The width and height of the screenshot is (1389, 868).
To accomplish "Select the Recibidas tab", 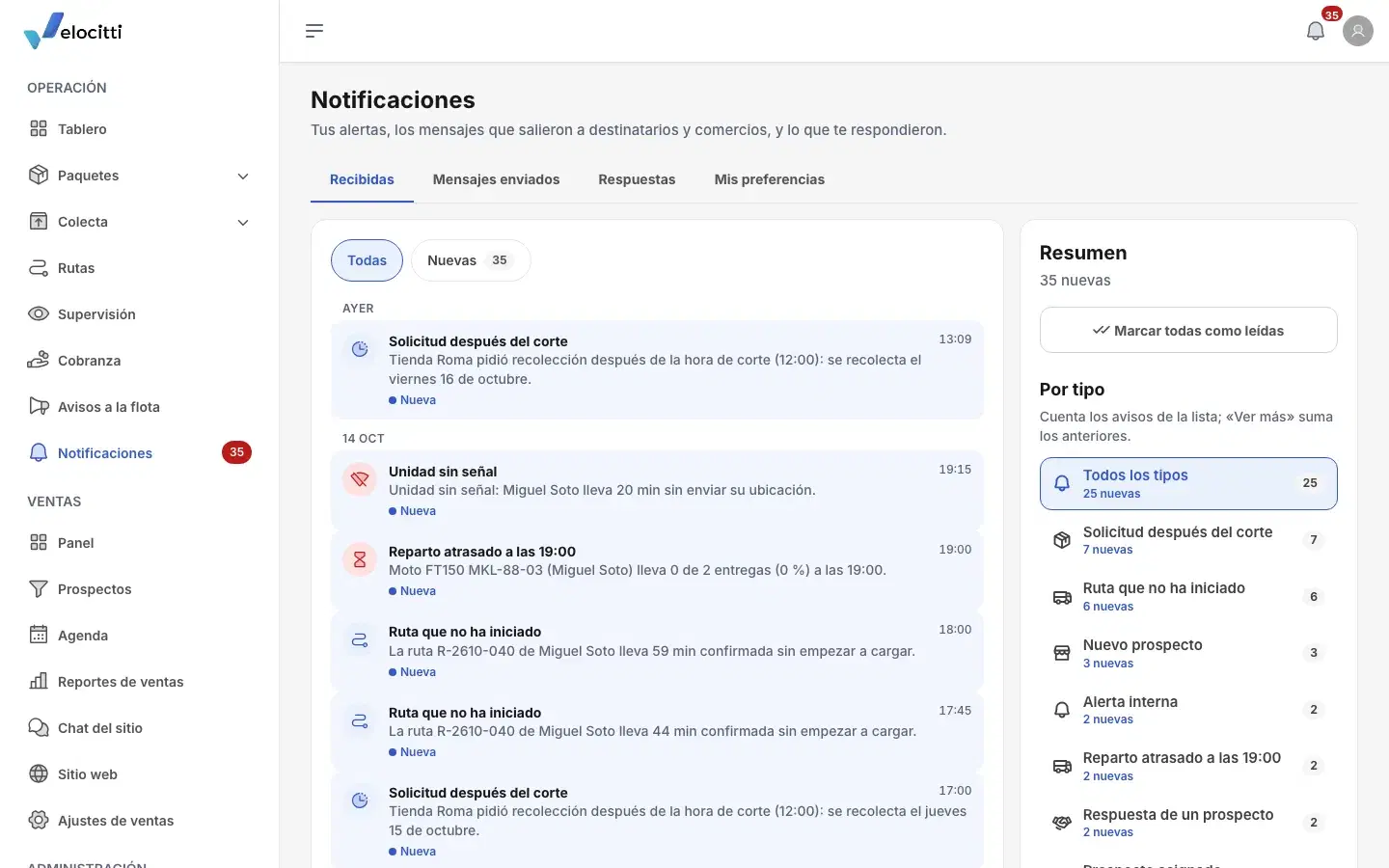I will pos(362,179).
